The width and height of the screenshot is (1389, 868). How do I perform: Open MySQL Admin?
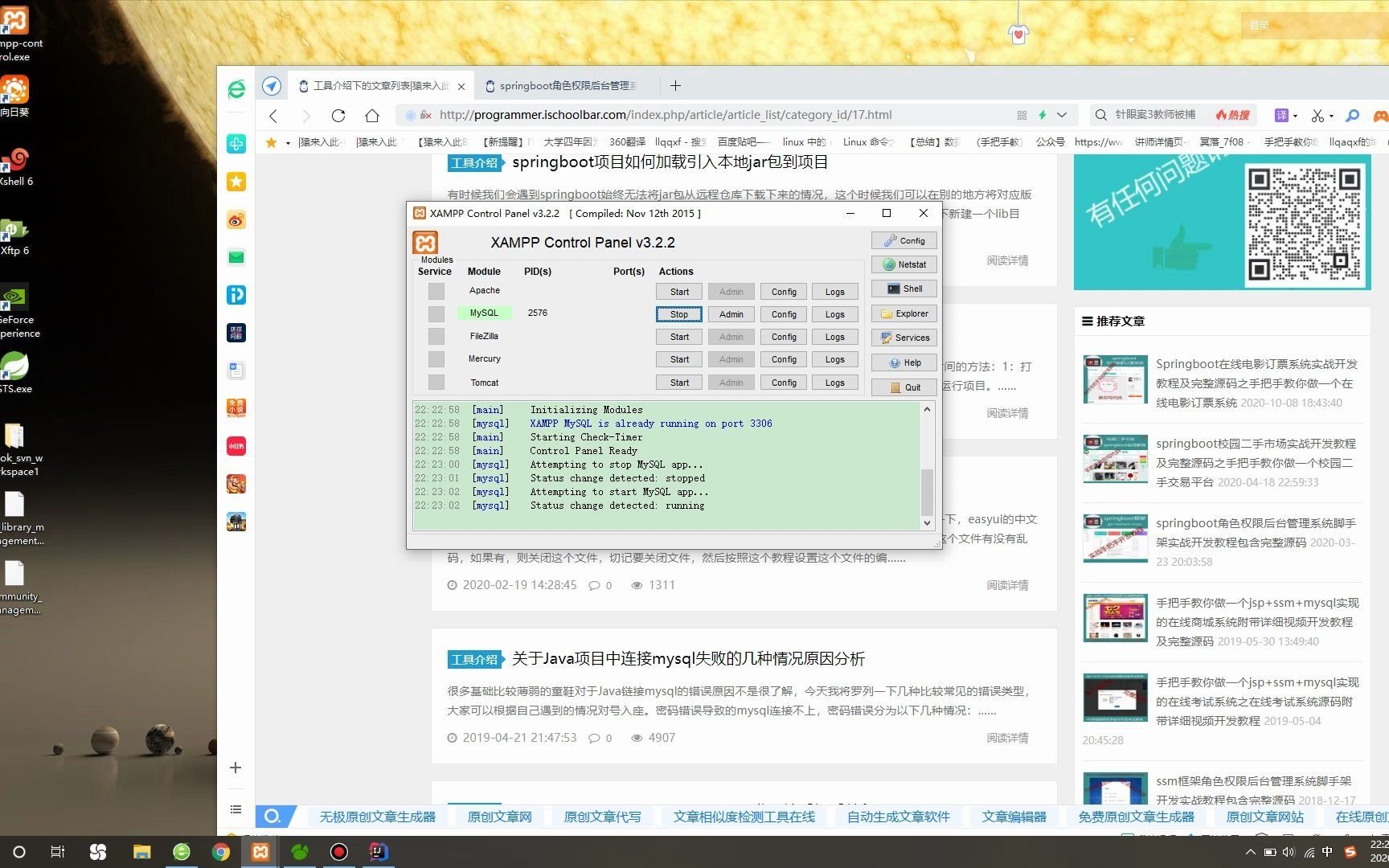coord(731,314)
